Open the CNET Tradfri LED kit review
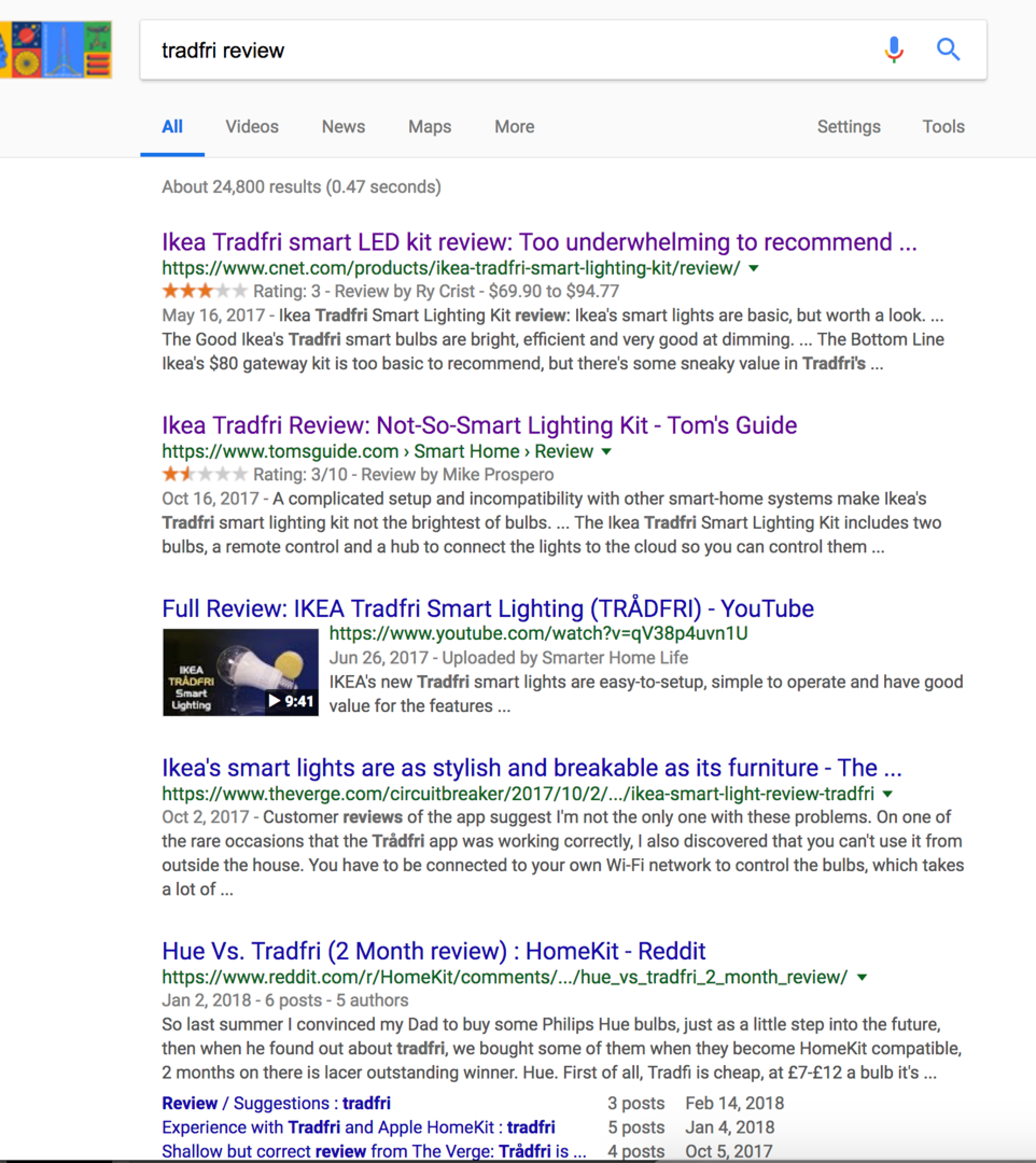1036x1163 pixels. click(x=538, y=242)
